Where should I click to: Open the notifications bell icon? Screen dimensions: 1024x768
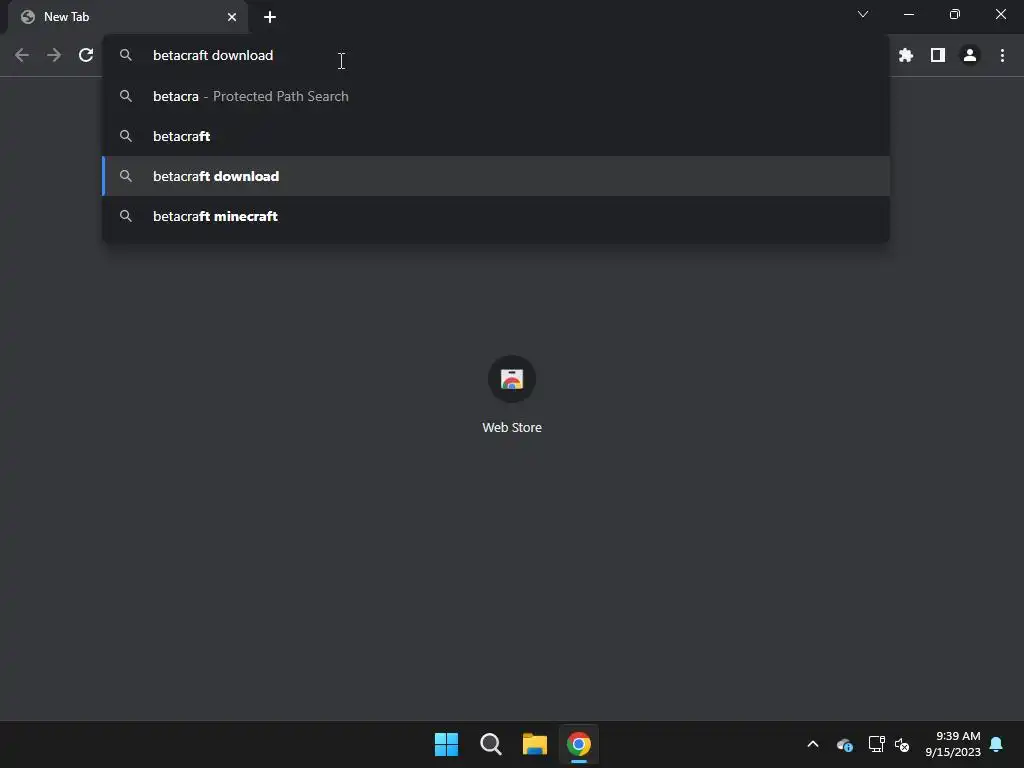click(997, 744)
